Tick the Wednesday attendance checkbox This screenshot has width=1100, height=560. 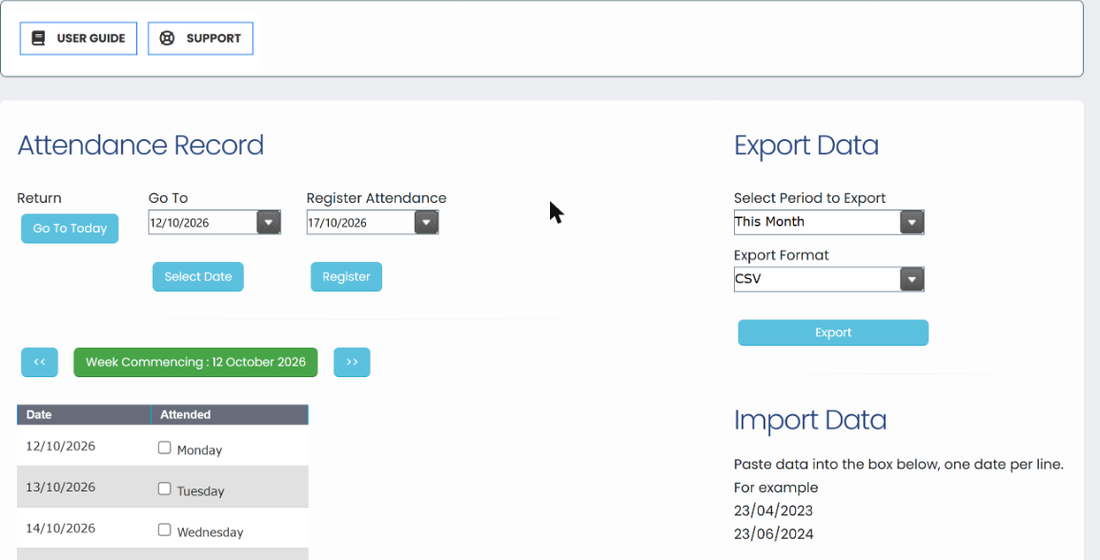pyautogui.click(x=164, y=529)
